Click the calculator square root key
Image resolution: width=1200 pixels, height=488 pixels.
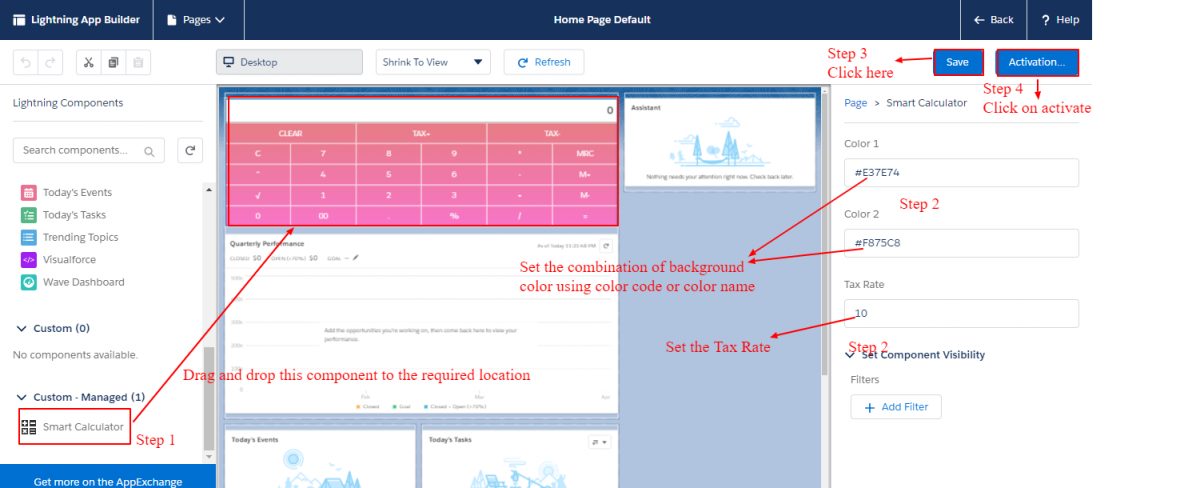pyautogui.click(x=258, y=195)
